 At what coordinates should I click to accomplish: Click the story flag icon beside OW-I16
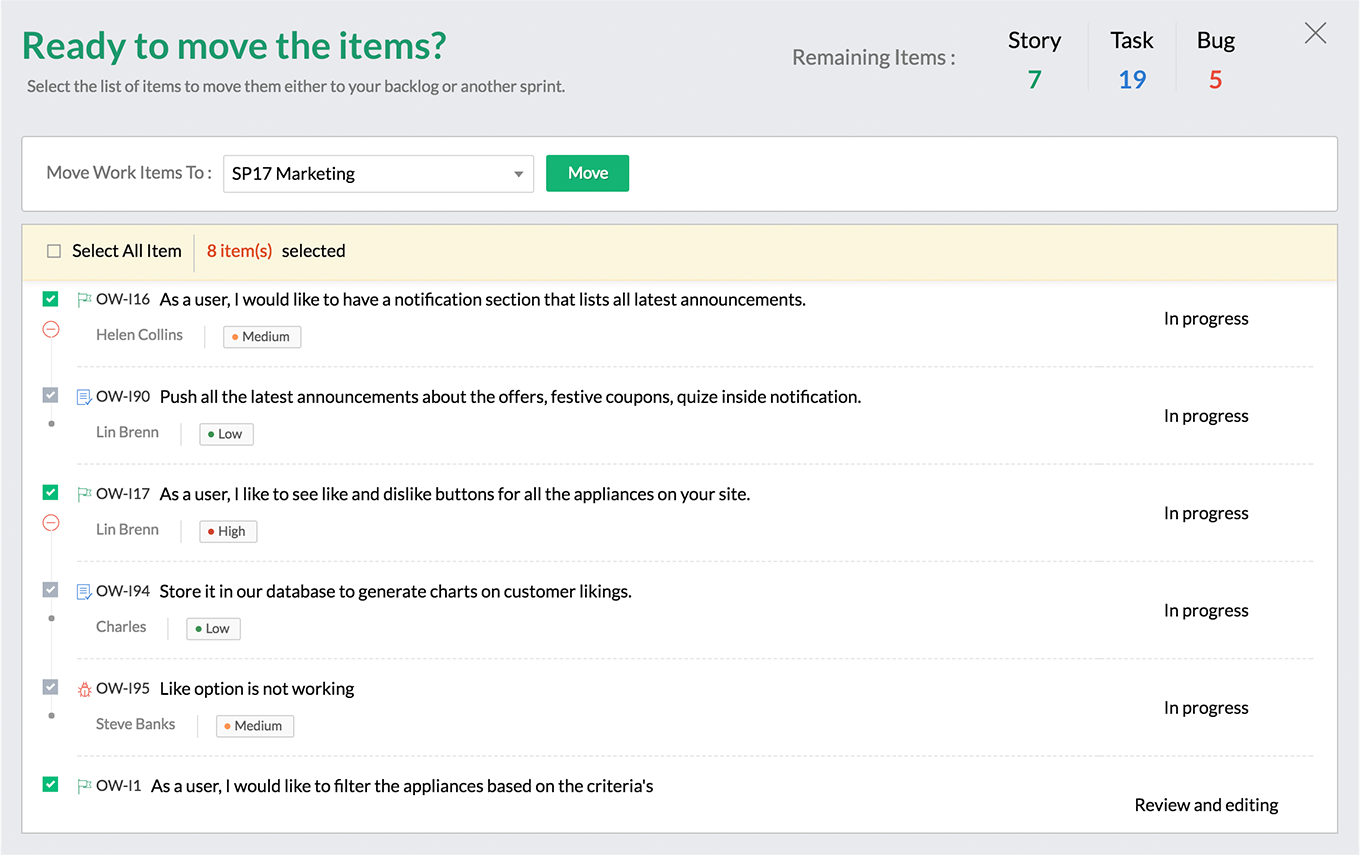tap(84, 299)
